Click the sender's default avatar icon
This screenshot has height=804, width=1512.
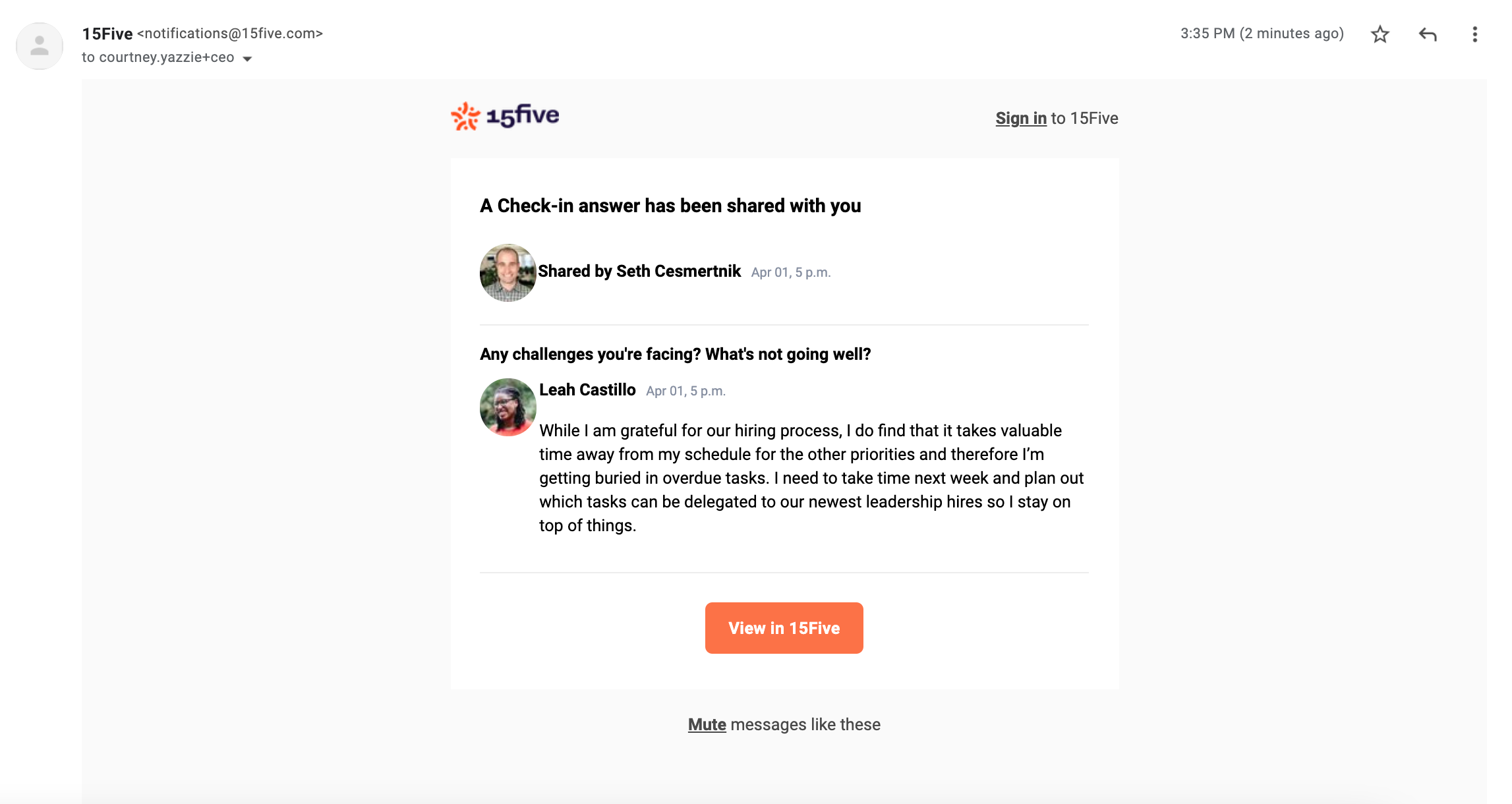[x=40, y=45]
